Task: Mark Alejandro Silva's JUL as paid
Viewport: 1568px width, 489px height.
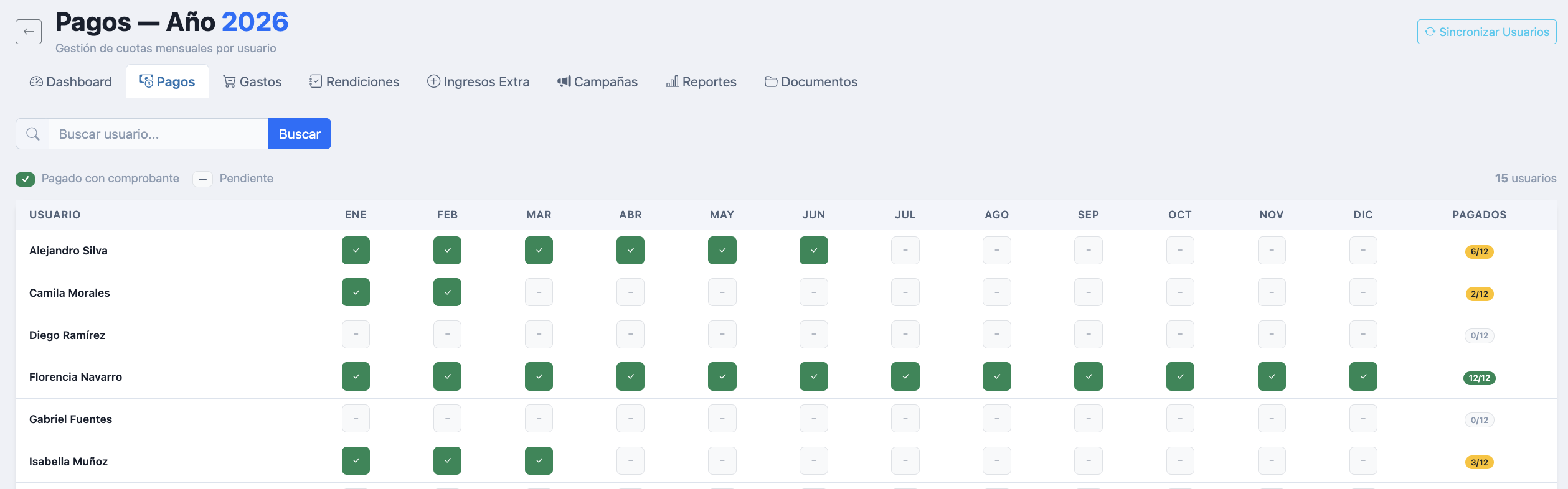Action: click(905, 251)
